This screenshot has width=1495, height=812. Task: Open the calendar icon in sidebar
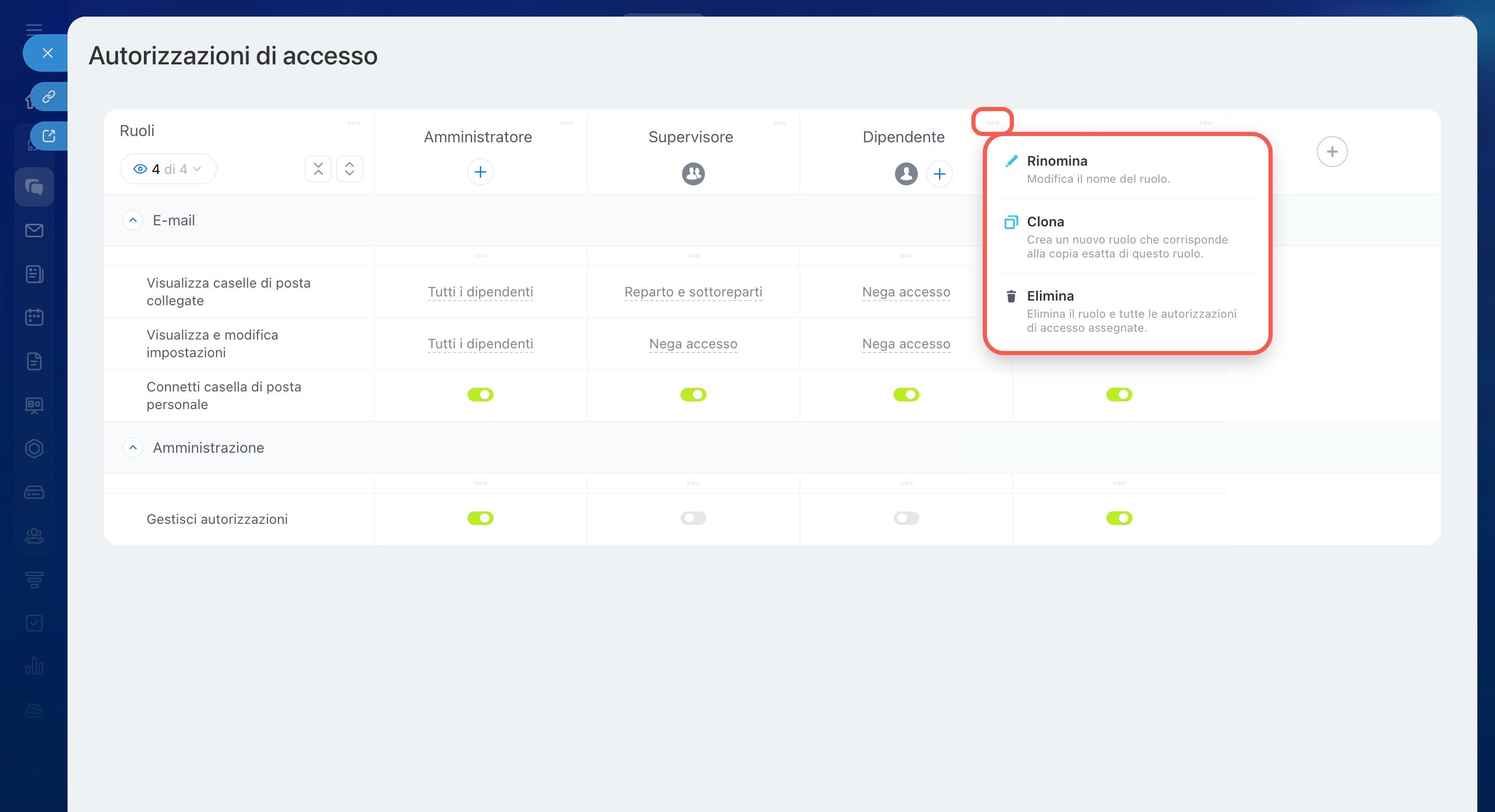tap(34, 317)
